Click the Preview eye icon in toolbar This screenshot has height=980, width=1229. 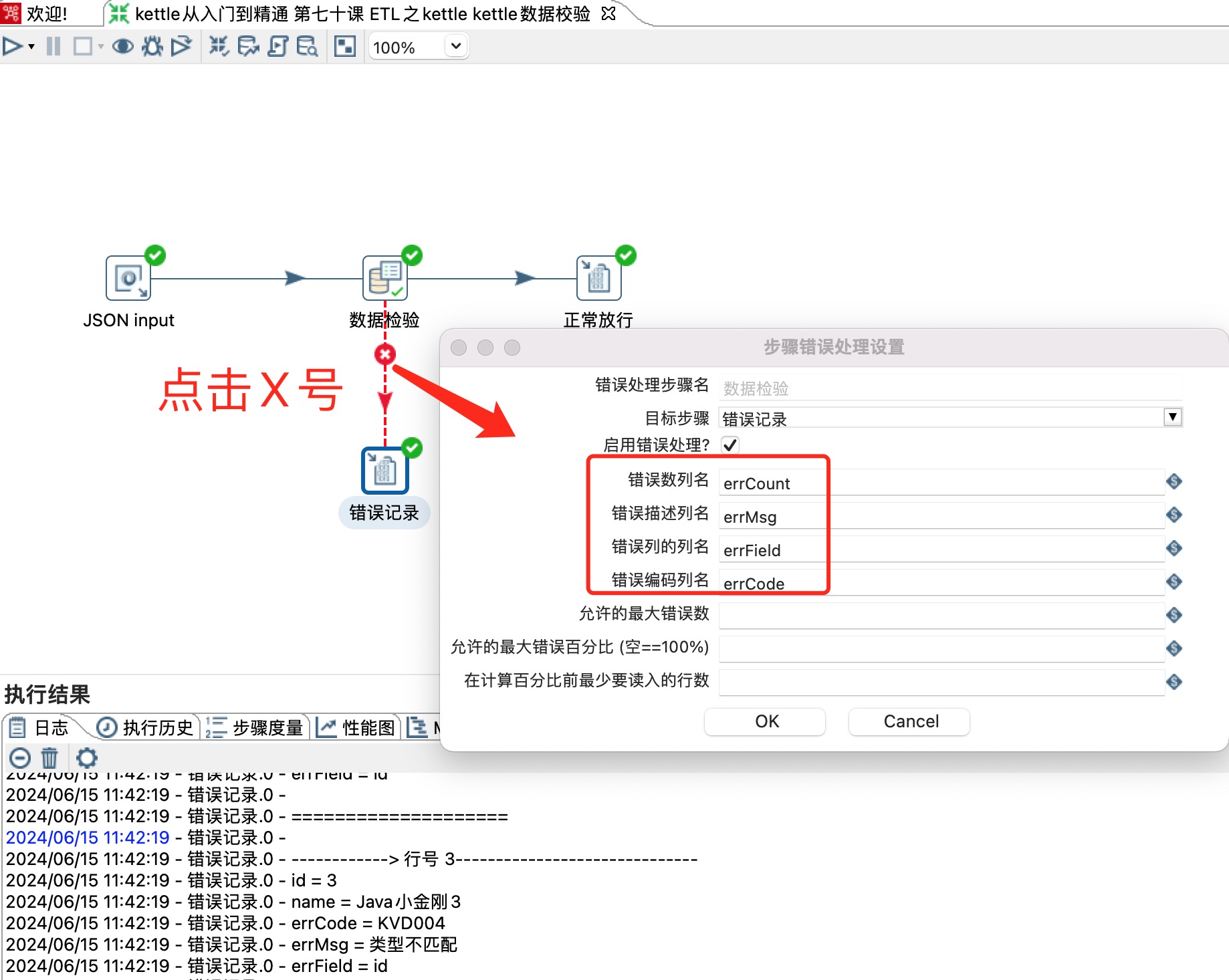point(122,46)
